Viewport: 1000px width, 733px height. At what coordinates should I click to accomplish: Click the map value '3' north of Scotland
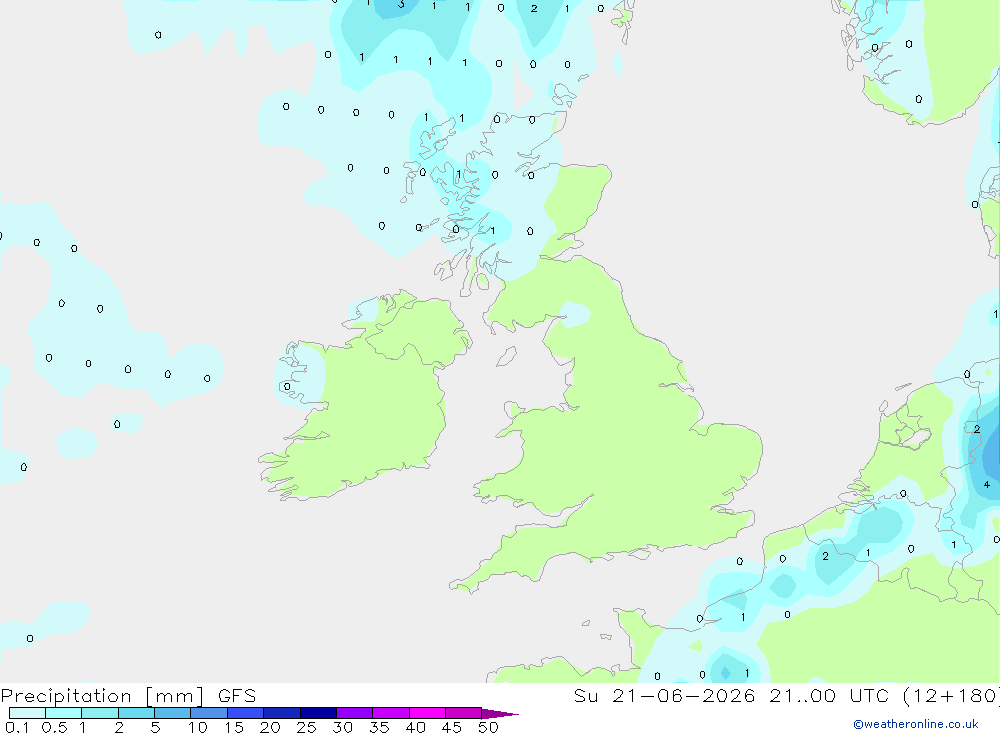[x=401, y=4]
